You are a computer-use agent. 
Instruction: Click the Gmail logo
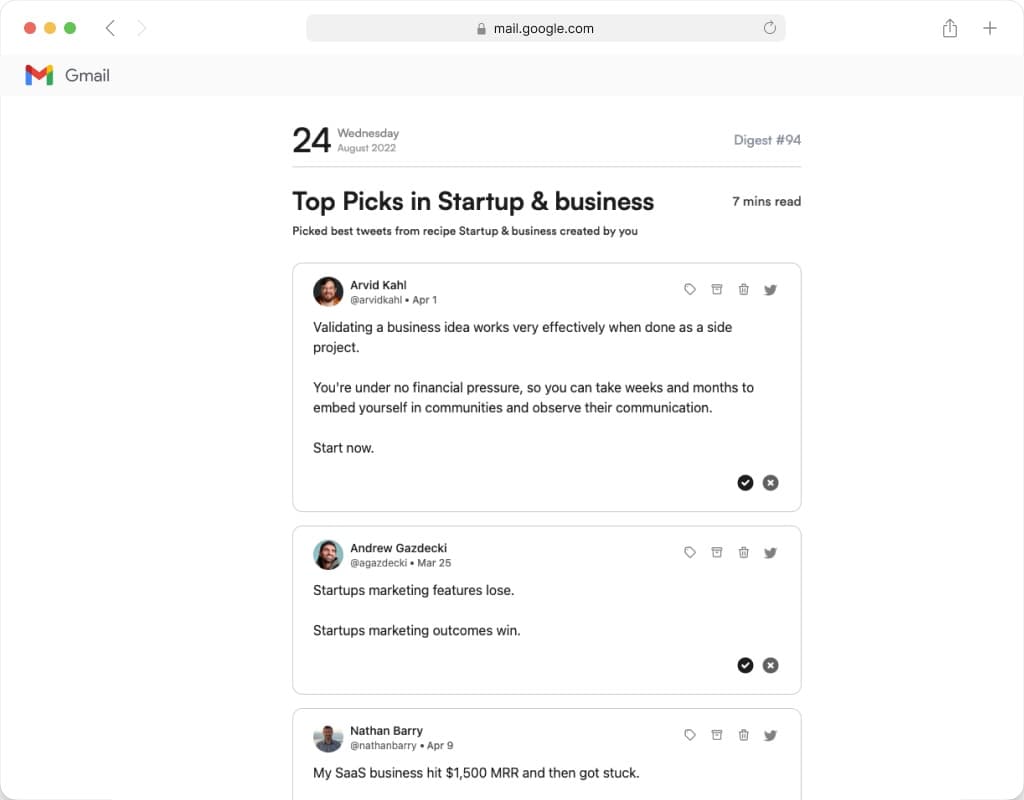click(39, 75)
